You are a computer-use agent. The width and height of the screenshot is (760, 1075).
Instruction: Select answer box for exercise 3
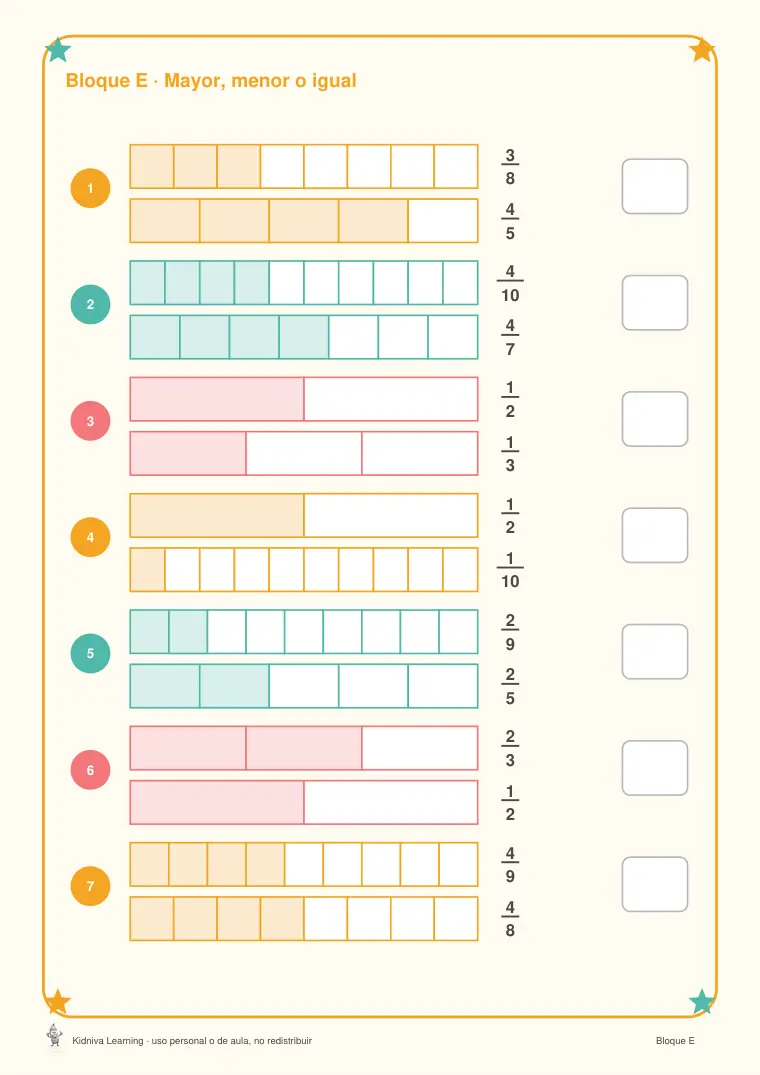coord(654,419)
